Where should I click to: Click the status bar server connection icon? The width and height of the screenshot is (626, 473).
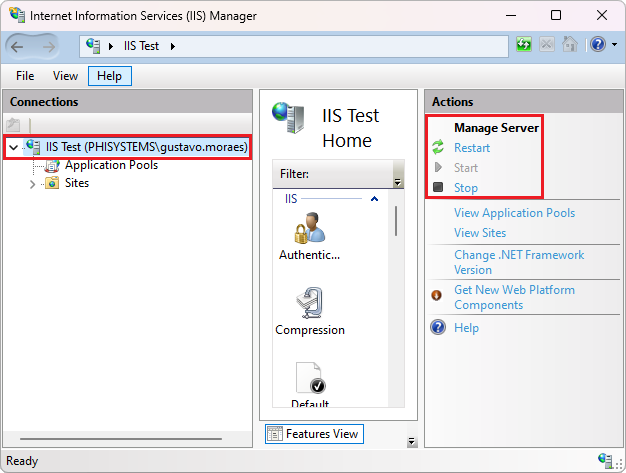pos(606,461)
